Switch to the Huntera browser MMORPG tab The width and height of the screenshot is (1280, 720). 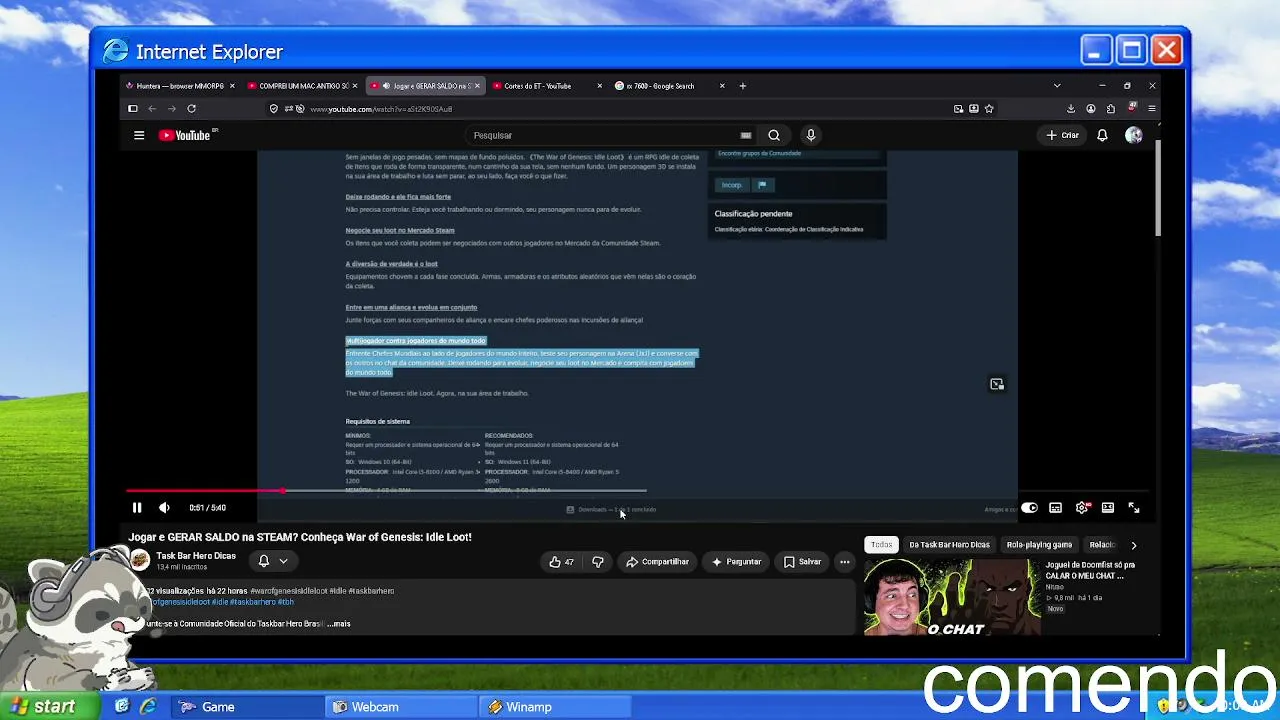(x=180, y=86)
